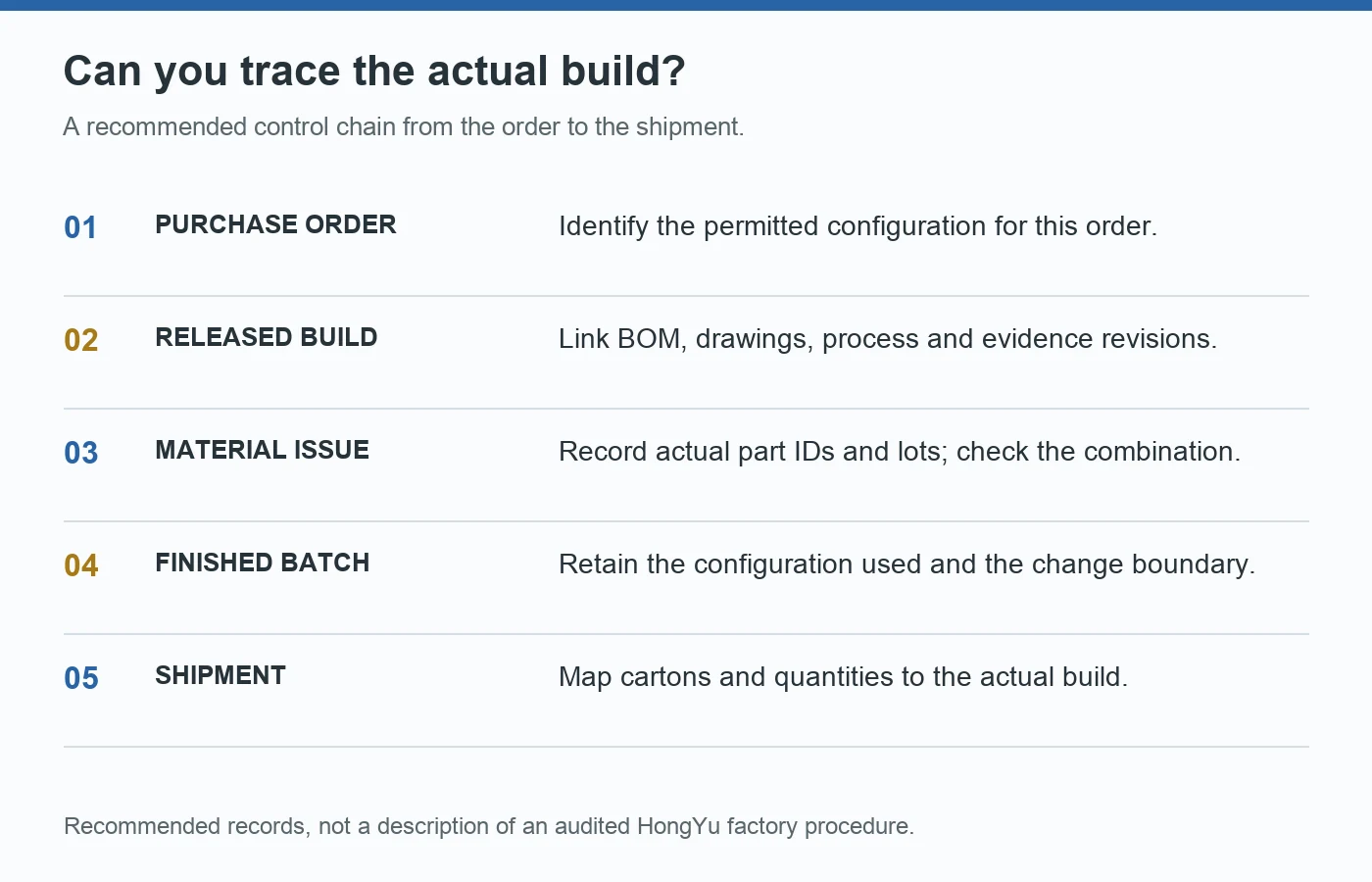Click the footnote about HongYu factory procedure
1372x882 pixels.
coord(489,826)
